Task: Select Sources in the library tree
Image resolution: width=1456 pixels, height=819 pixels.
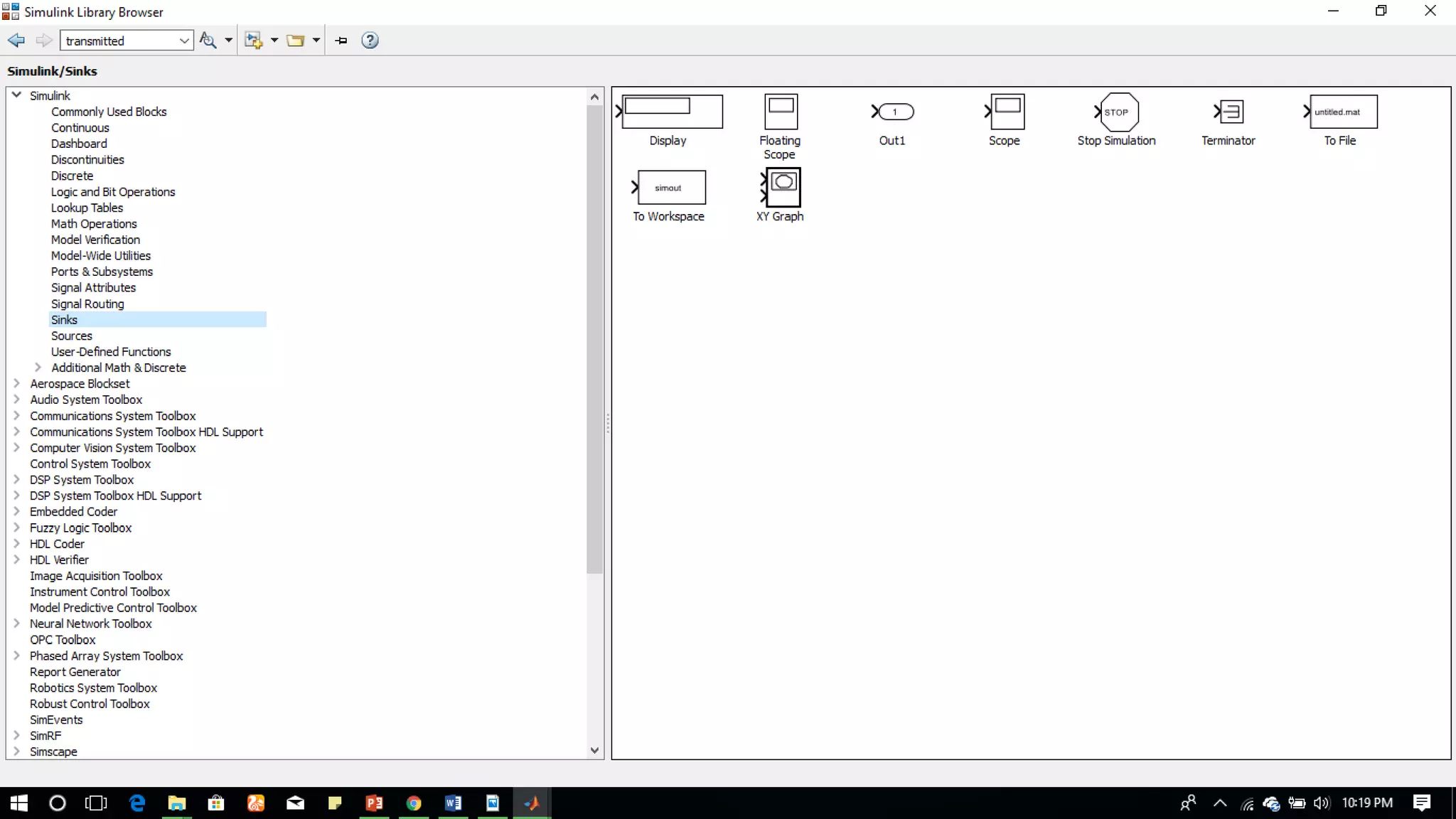Action: [71, 336]
